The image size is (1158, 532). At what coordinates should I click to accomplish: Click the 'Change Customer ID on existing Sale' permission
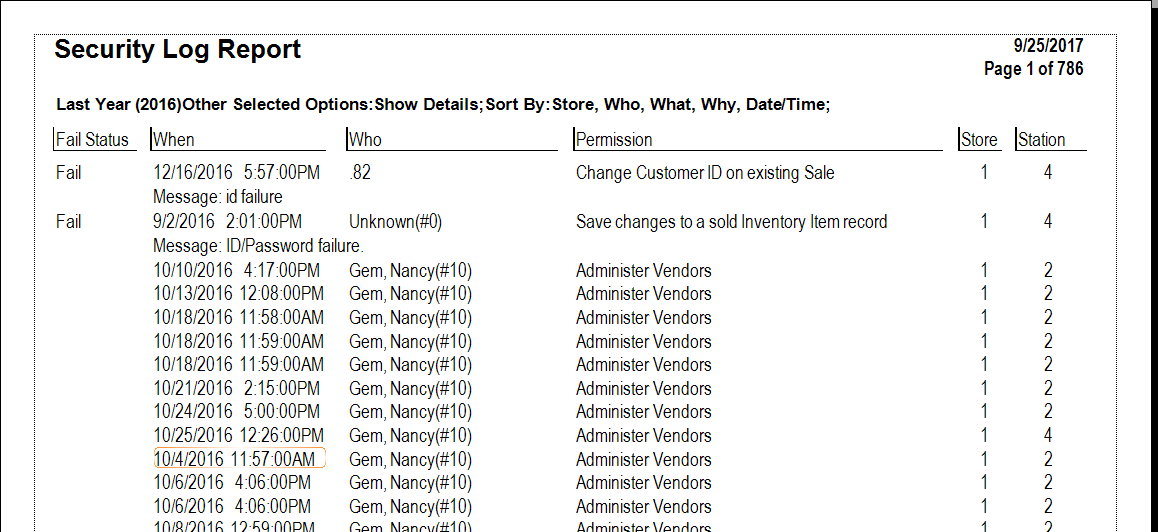(x=705, y=173)
